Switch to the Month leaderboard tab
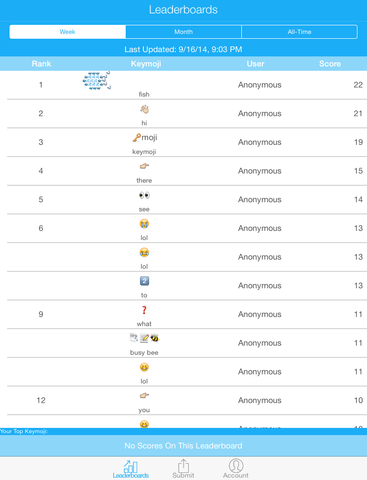Screen dimensions: 367x480 183,32
